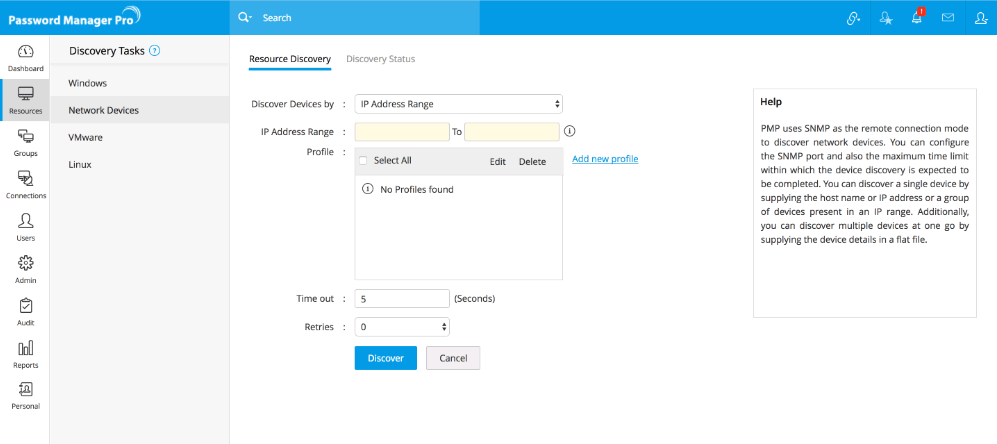
Task: Open the Discover Devices by dropdown
Action: pyautogui.click(x=458, y=104)
